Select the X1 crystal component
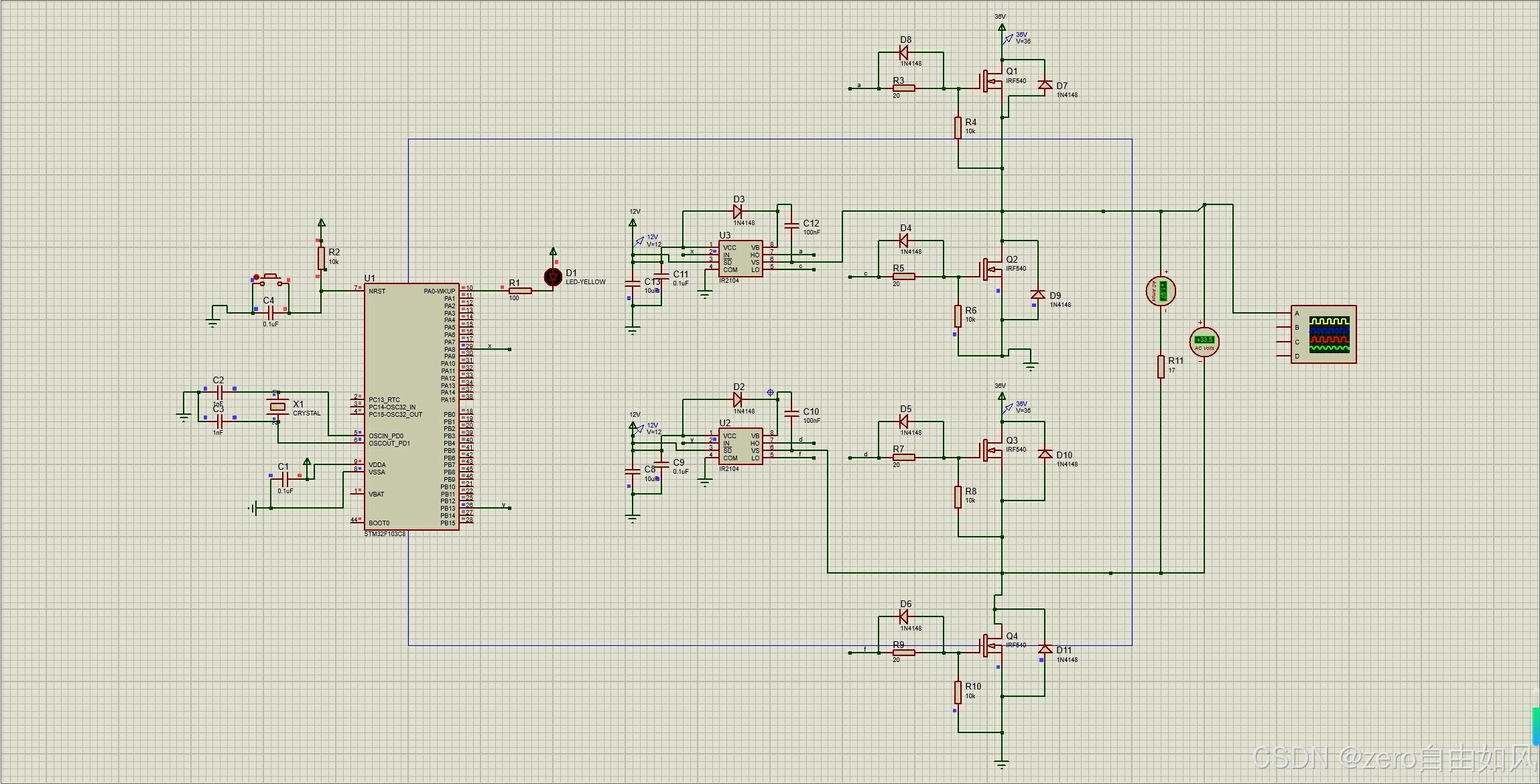Screen dimensions: 1540x784 pyautogui.click(x=277, y=405)
